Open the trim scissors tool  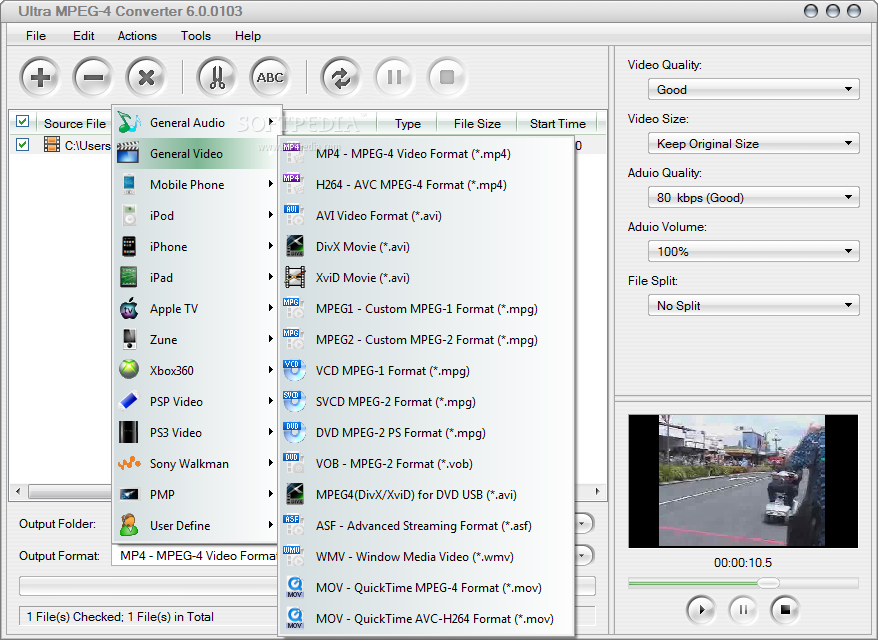point(217,77)
